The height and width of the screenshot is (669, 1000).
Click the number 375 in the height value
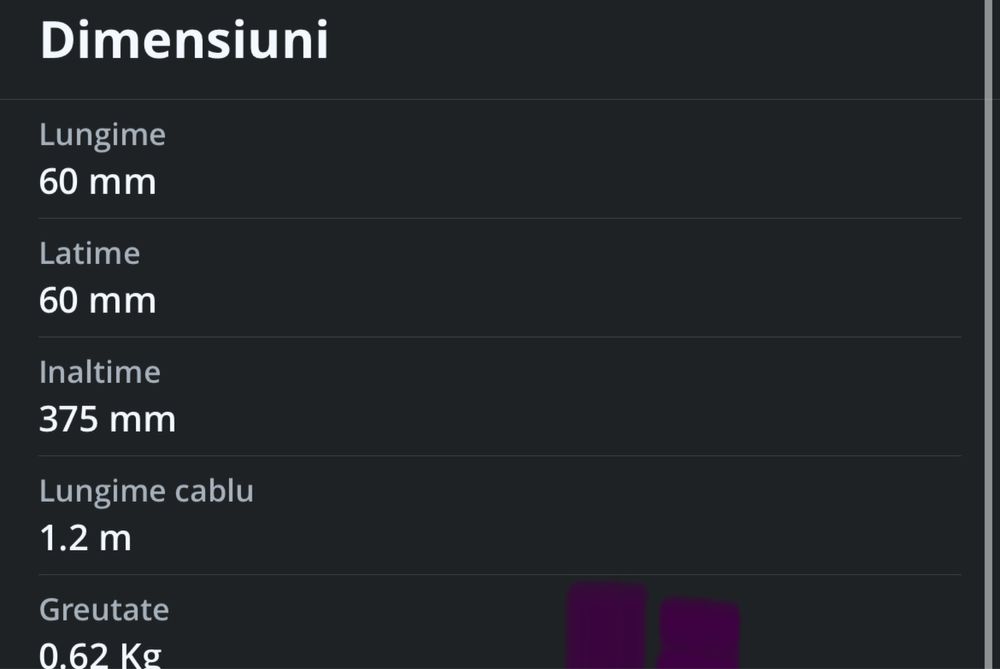click(x=68, y=419)
